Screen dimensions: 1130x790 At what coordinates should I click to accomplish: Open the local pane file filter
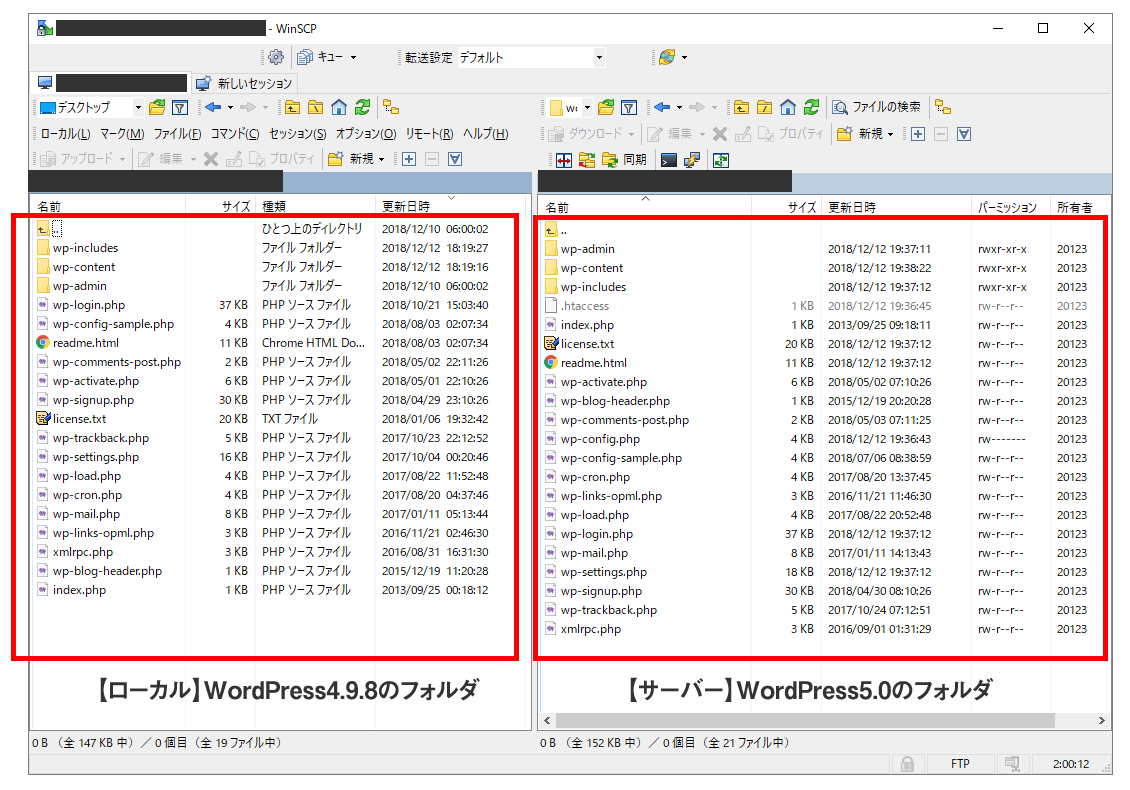pos(180,108)
